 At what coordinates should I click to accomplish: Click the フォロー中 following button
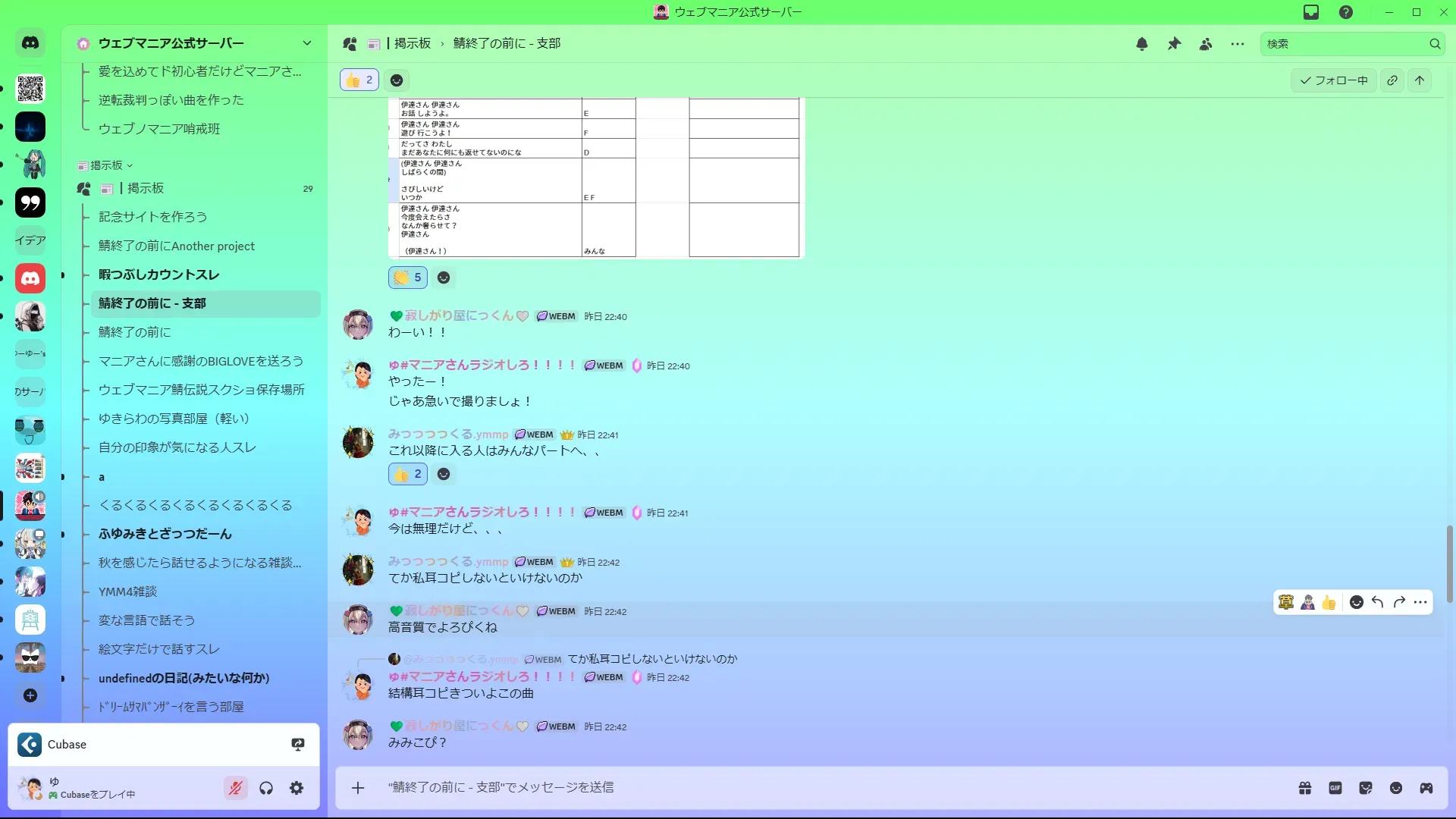pos(1333,80)
